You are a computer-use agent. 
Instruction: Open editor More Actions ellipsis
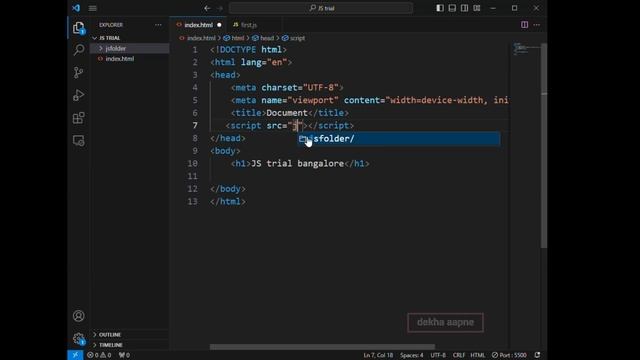pyautogui.click(x=537, y=25)
